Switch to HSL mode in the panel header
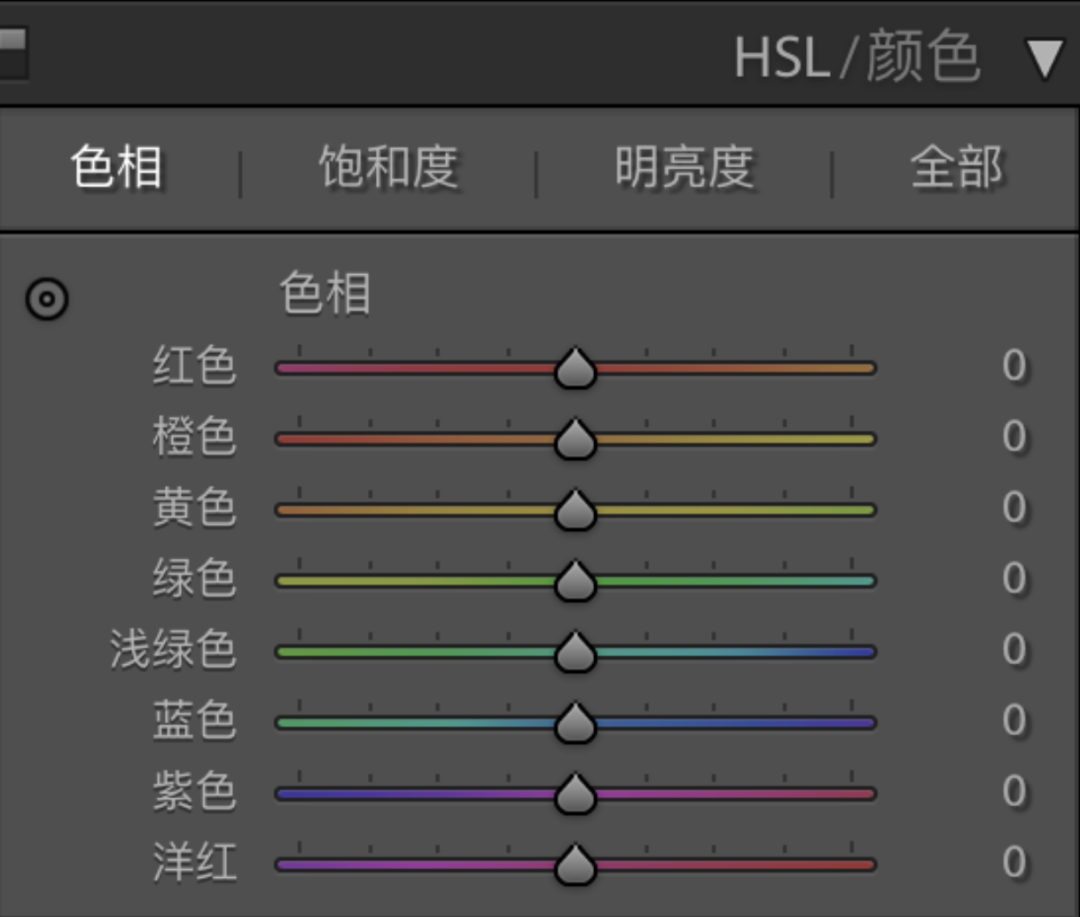This screenshot has width=1080, height=917. click(781, 59)
